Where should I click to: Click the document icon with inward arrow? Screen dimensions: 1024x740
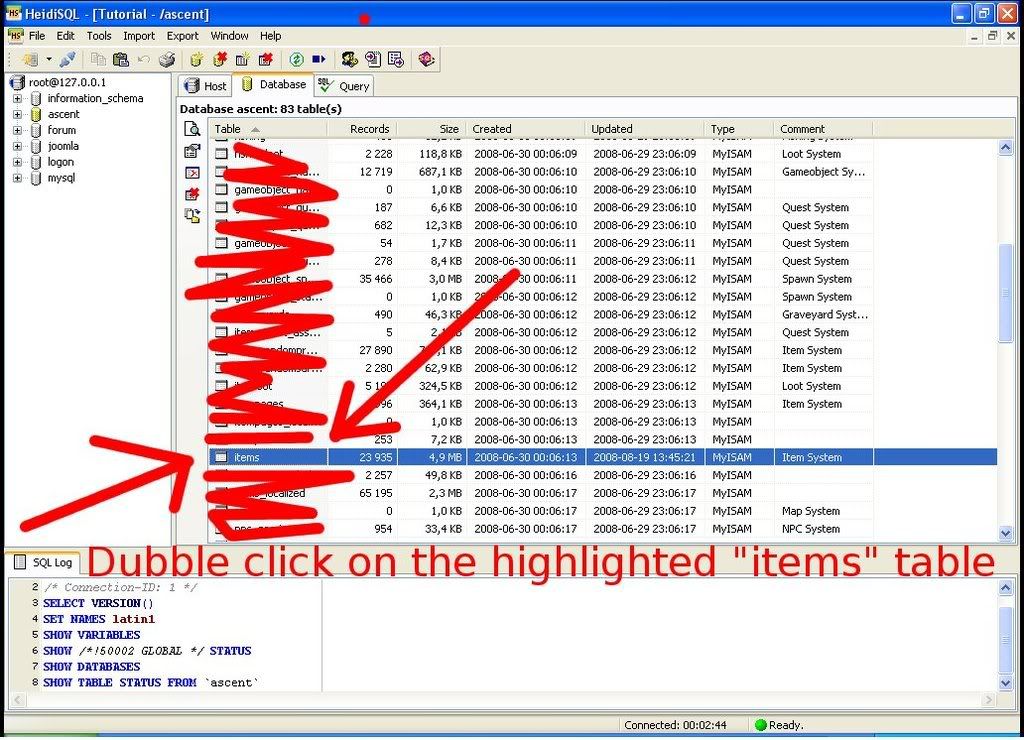(x=373, y=60)
